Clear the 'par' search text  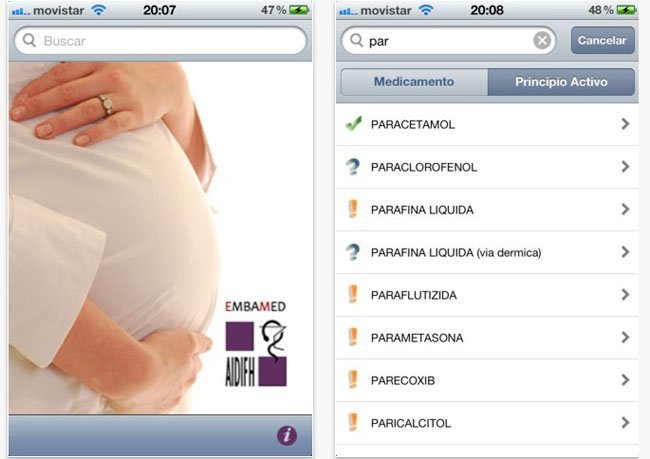coord(542,41)
